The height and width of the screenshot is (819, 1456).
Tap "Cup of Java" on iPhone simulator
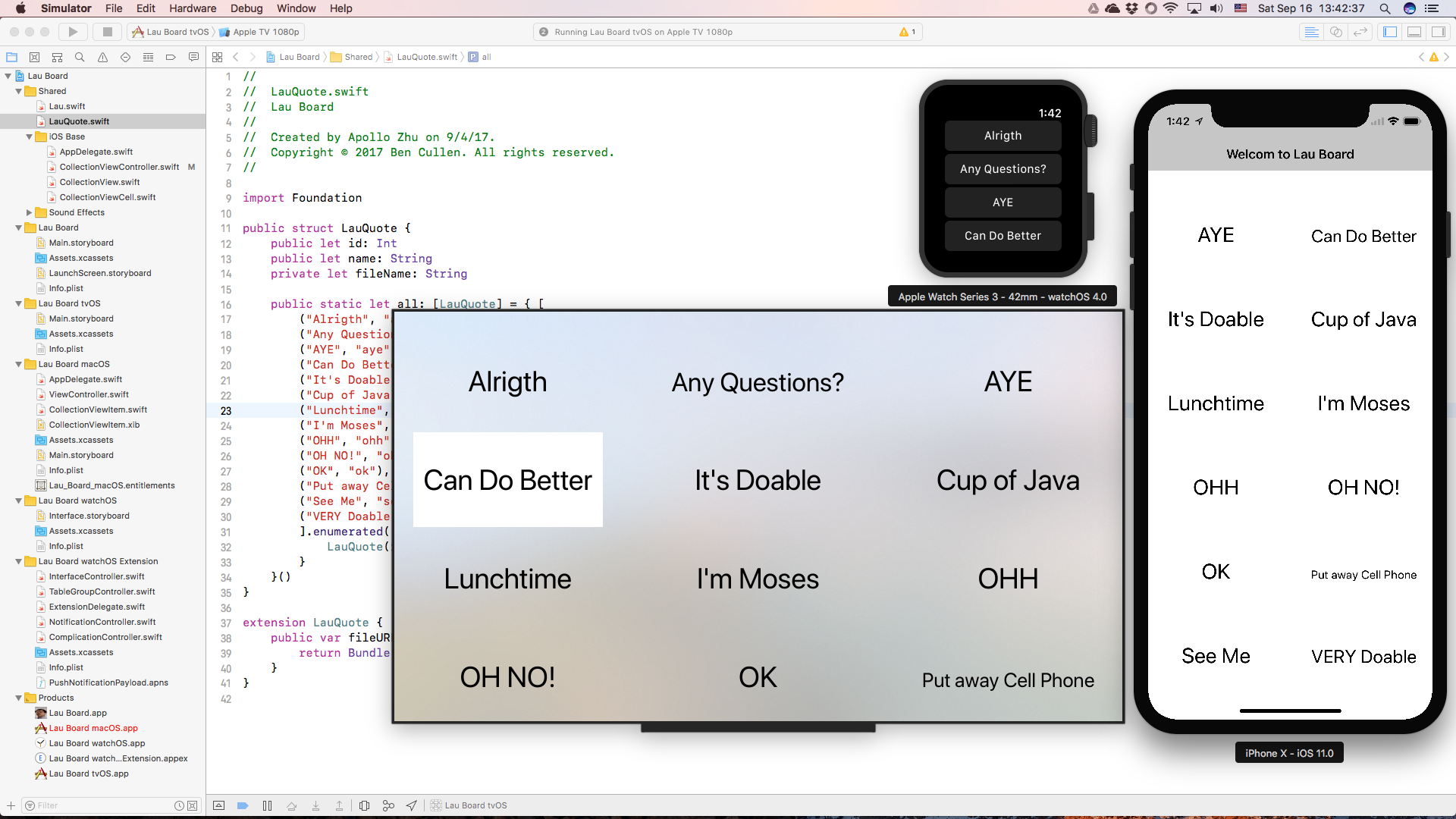click(x=1363, y=319)
